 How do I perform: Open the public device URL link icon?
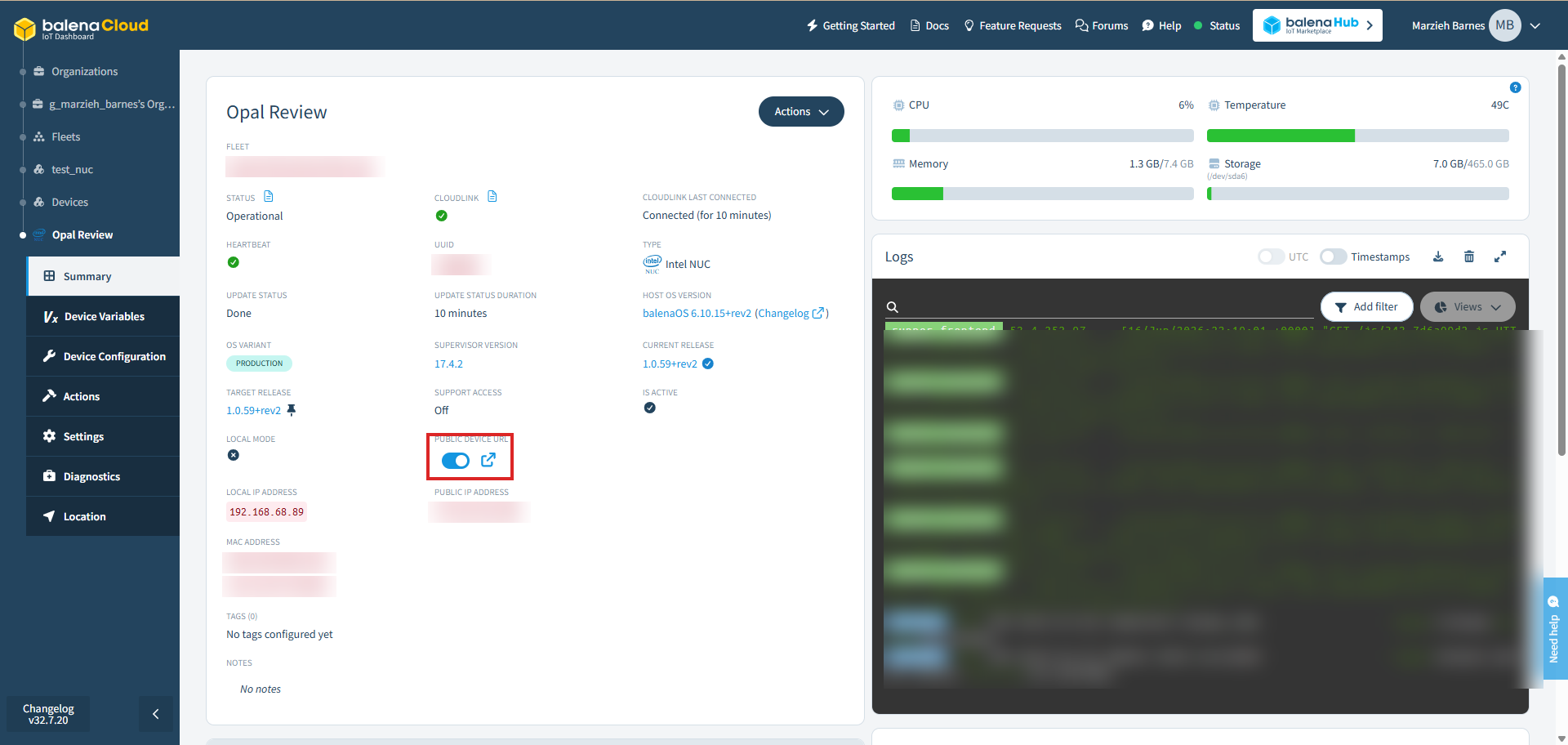pos(488,460)
